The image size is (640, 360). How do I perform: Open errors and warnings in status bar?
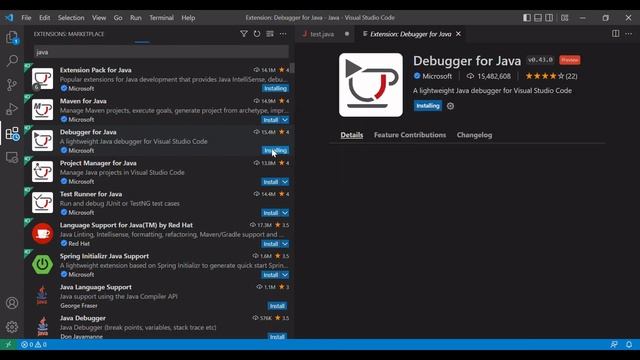[34, 344]
